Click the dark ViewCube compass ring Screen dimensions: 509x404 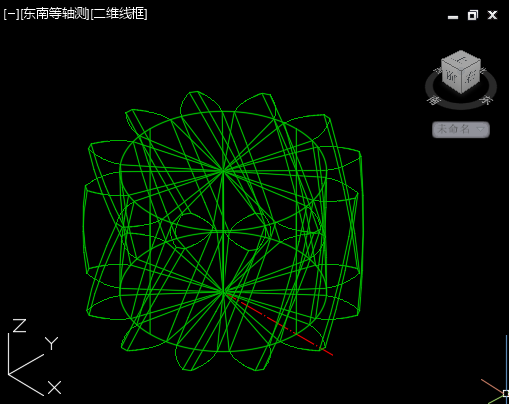click(x=461, y=105)
